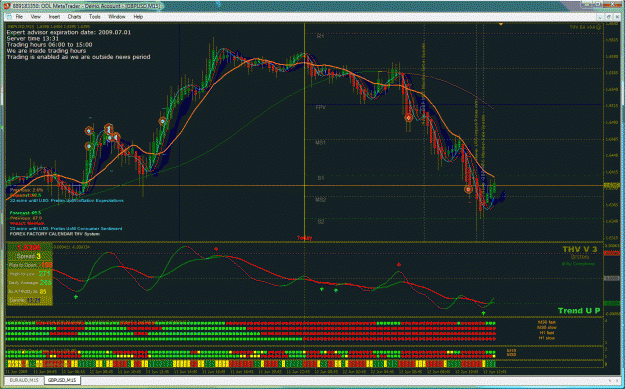Click the green 'Trend U P' label

point(579,311)
